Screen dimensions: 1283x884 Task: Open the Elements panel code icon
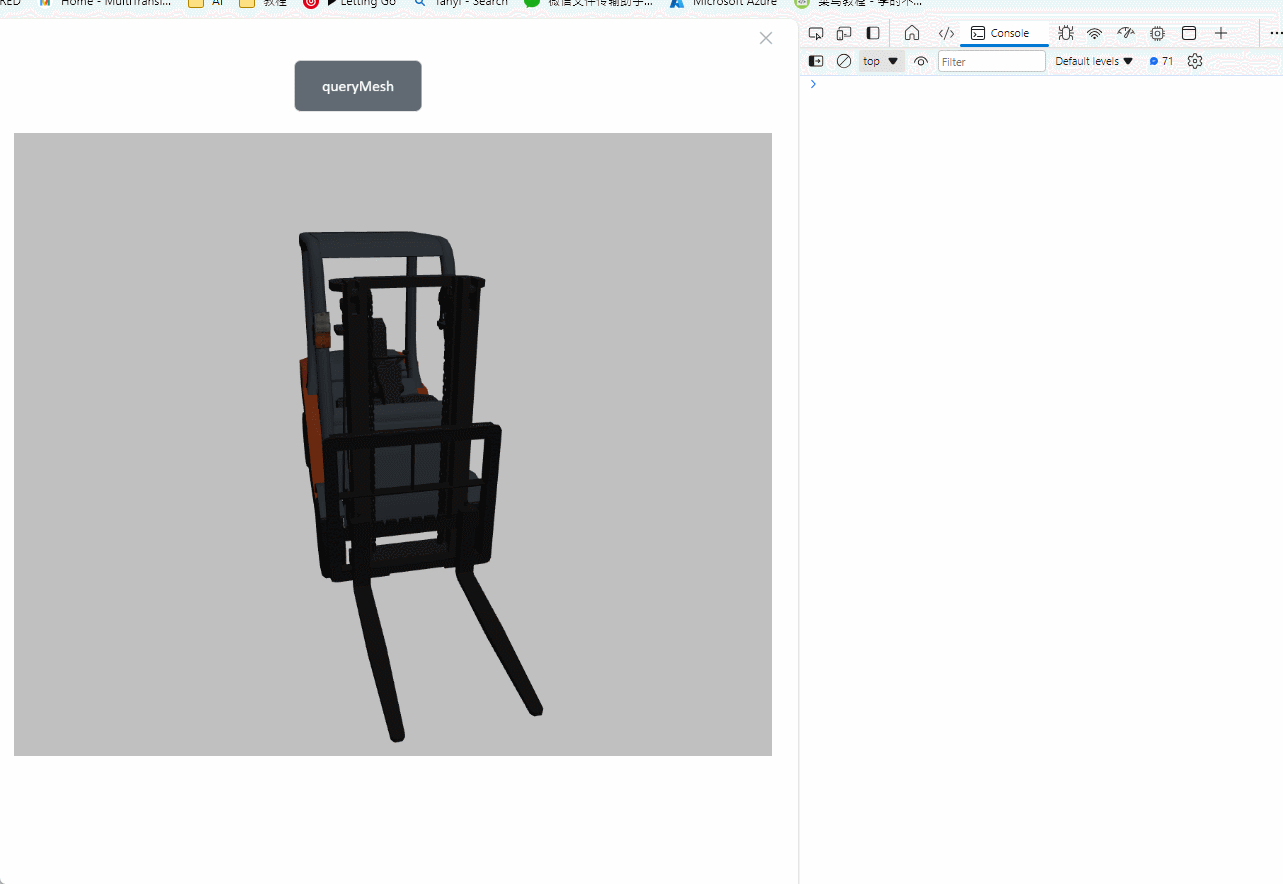[x=946, y=33]
